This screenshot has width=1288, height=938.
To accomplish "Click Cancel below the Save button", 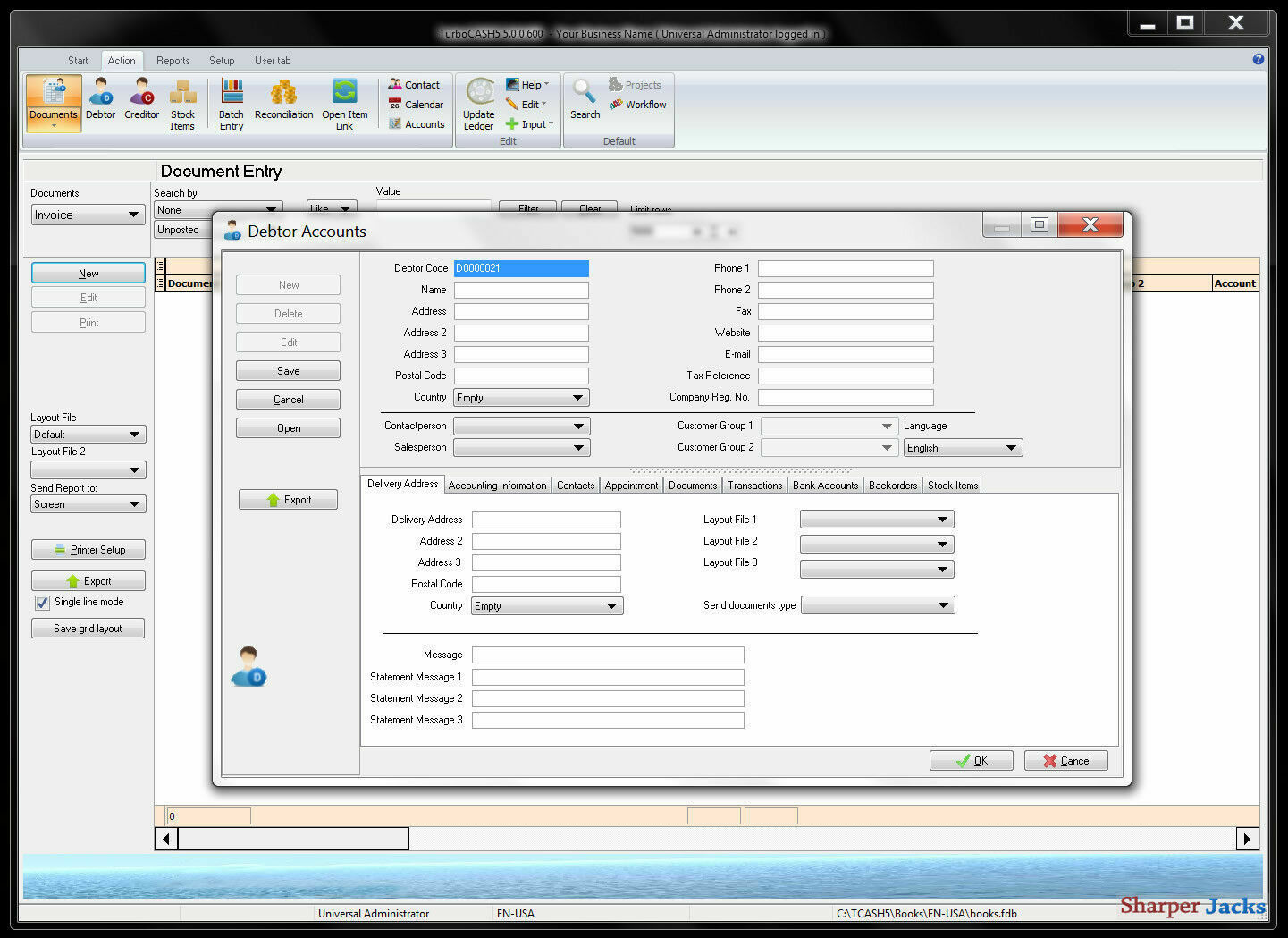I will pyautogui.click(x=288, y=400).
